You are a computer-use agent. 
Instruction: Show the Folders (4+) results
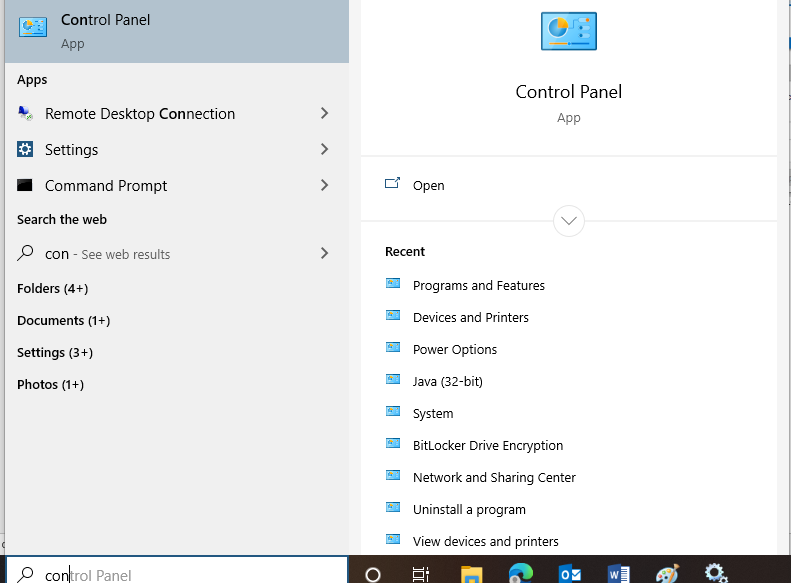click(x=53, y=289)
